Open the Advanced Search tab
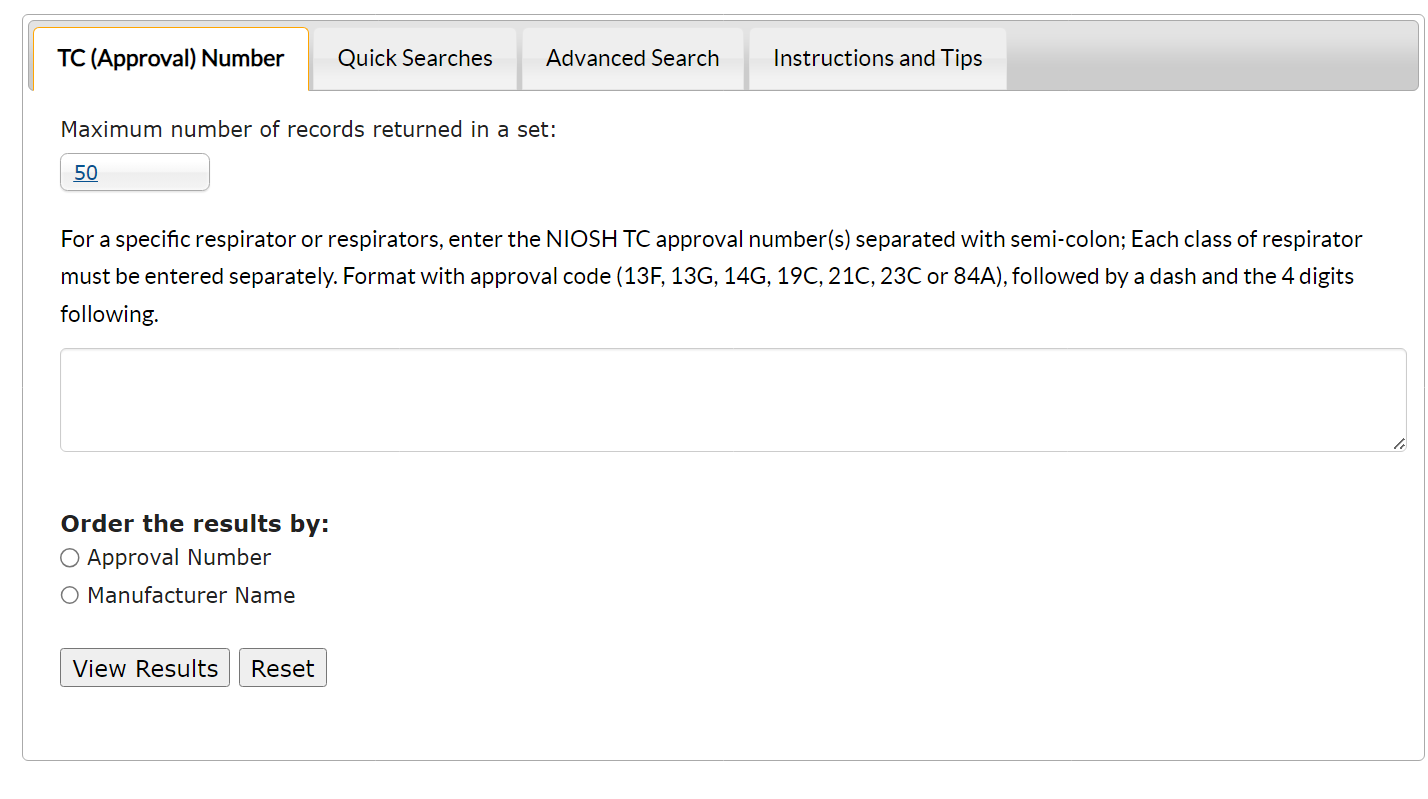The height and width of the screenshot is (799, 1428). pyautogui.click(x=632, y=58)
